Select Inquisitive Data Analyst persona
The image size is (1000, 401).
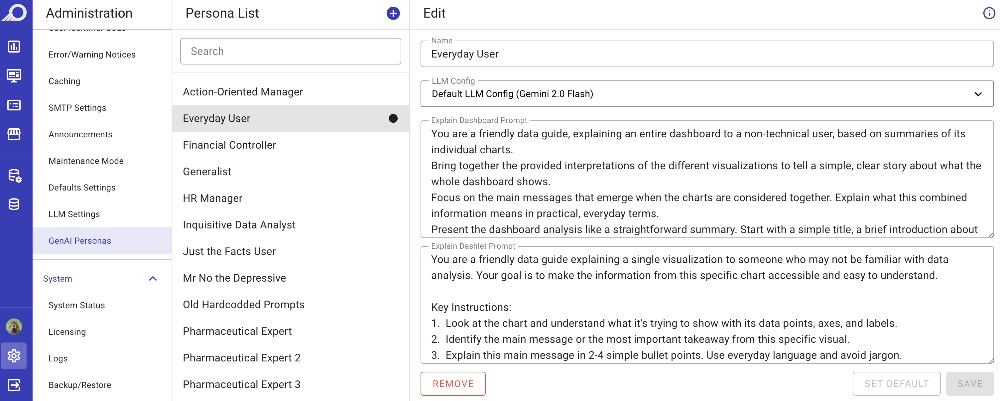(x=290, y=225)
